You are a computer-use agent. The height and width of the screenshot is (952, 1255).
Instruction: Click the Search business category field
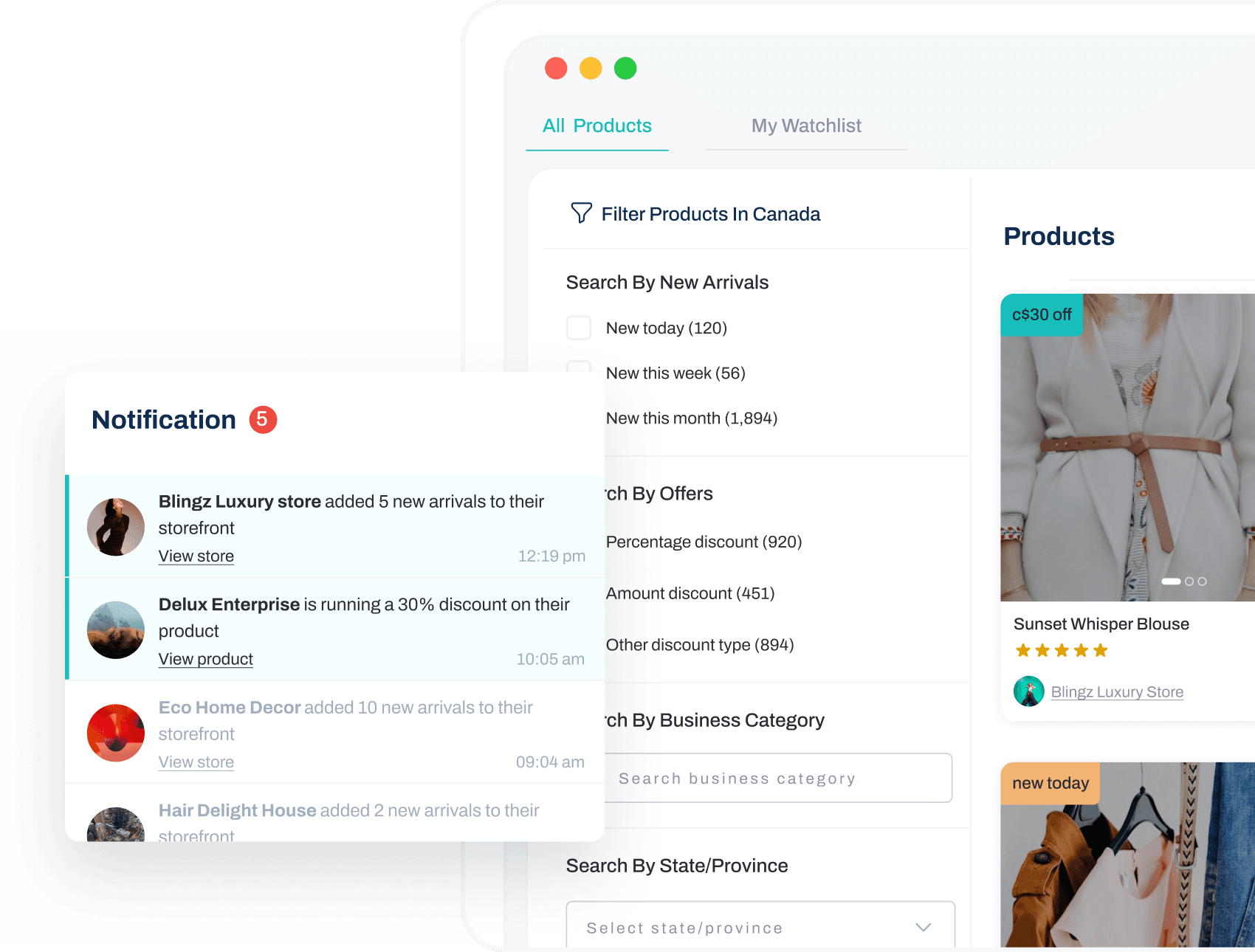pos(778,778)
